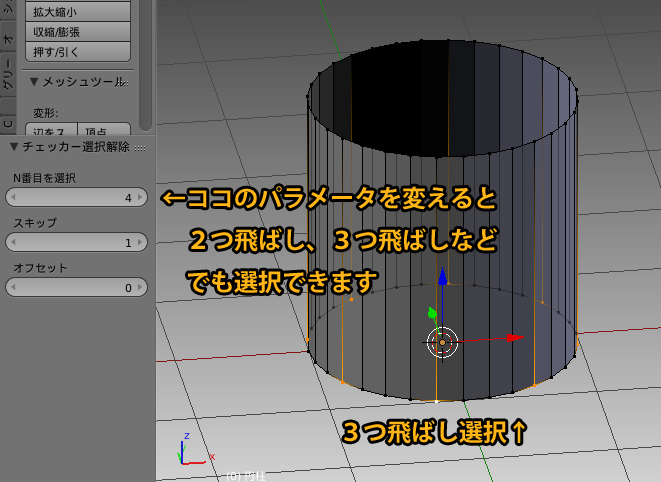
Task: Click the green Y axis arrow of the manipulator
Action: click(432, 313)
